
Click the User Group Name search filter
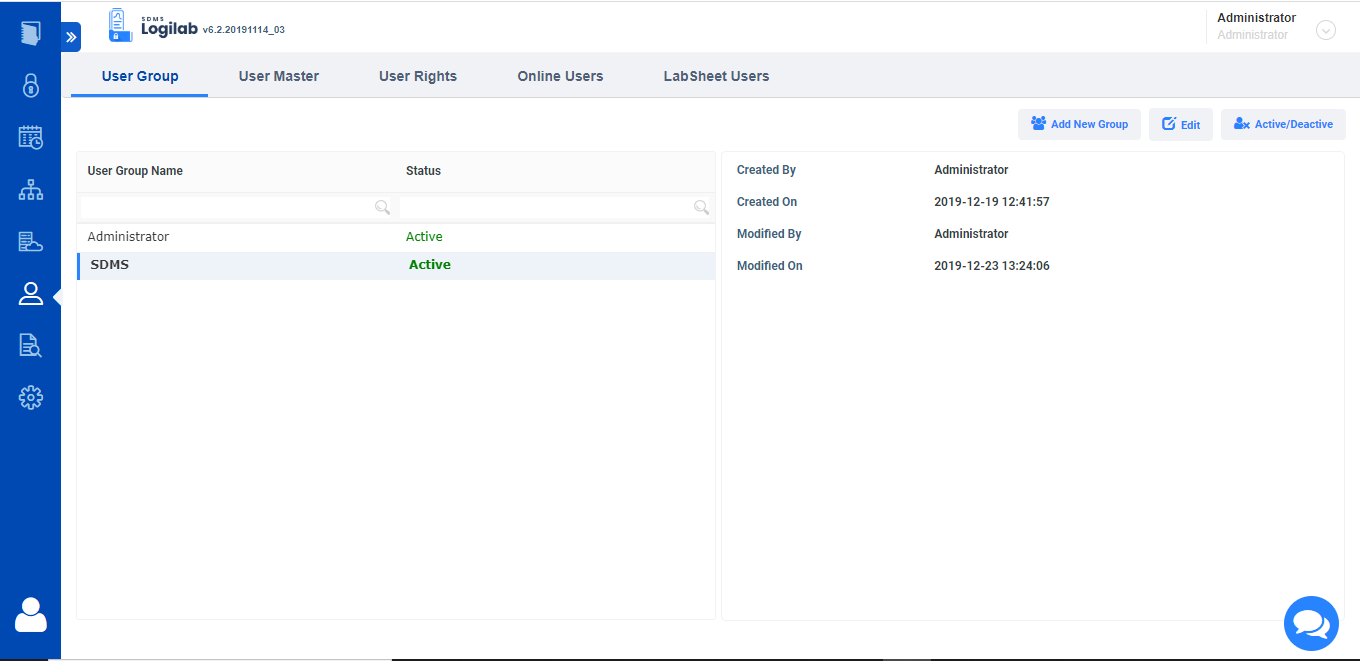[x=230, y=207]
